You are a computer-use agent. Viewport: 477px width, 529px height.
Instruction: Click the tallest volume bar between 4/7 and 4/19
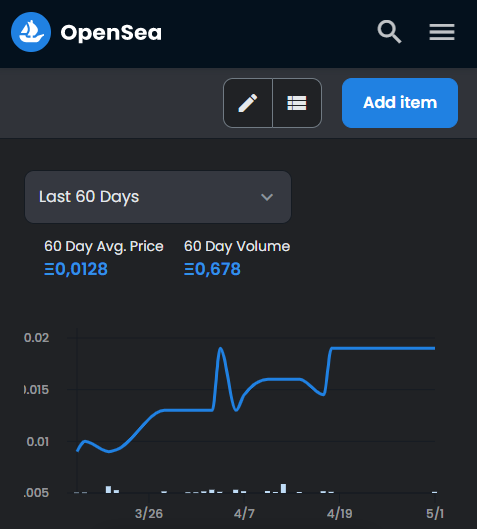tap(283, 488)
